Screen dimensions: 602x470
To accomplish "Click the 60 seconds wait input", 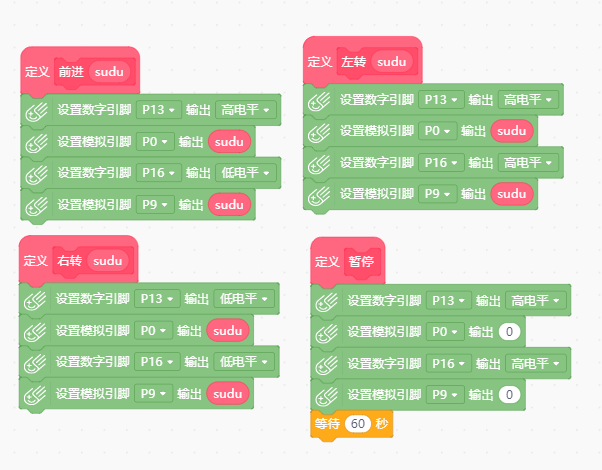I will click(x=357, y=424).
